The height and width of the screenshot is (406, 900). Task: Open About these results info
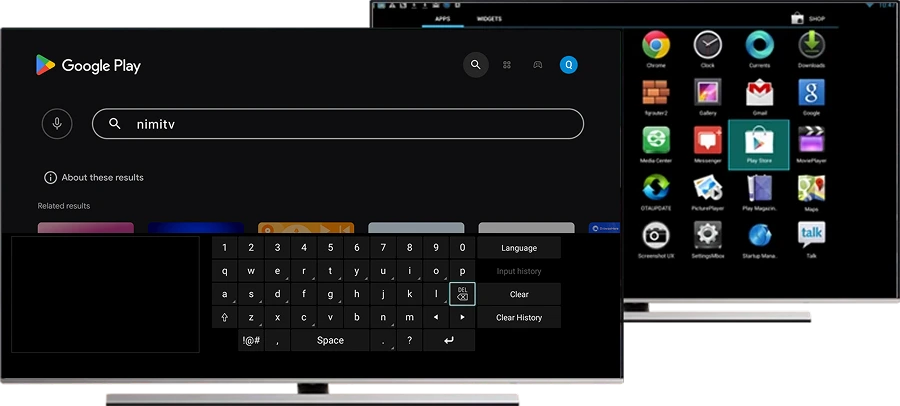coord(93,178)
